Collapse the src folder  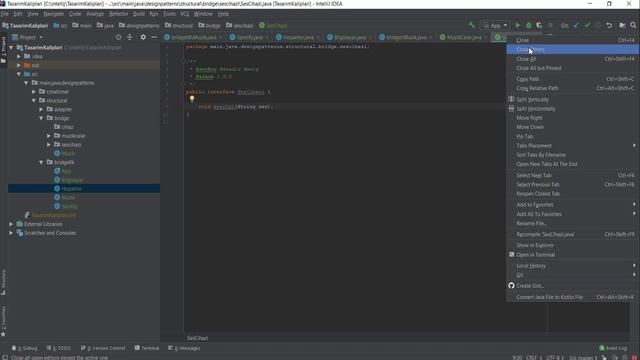[19, 74]
